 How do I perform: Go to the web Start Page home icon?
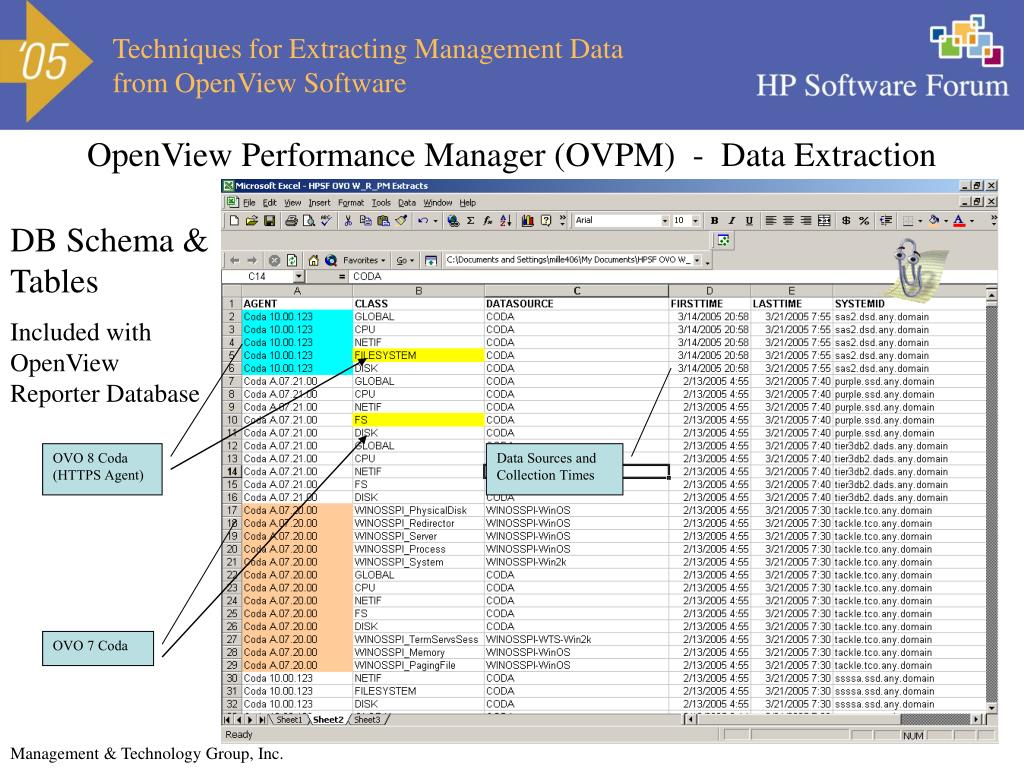[313, 260]
